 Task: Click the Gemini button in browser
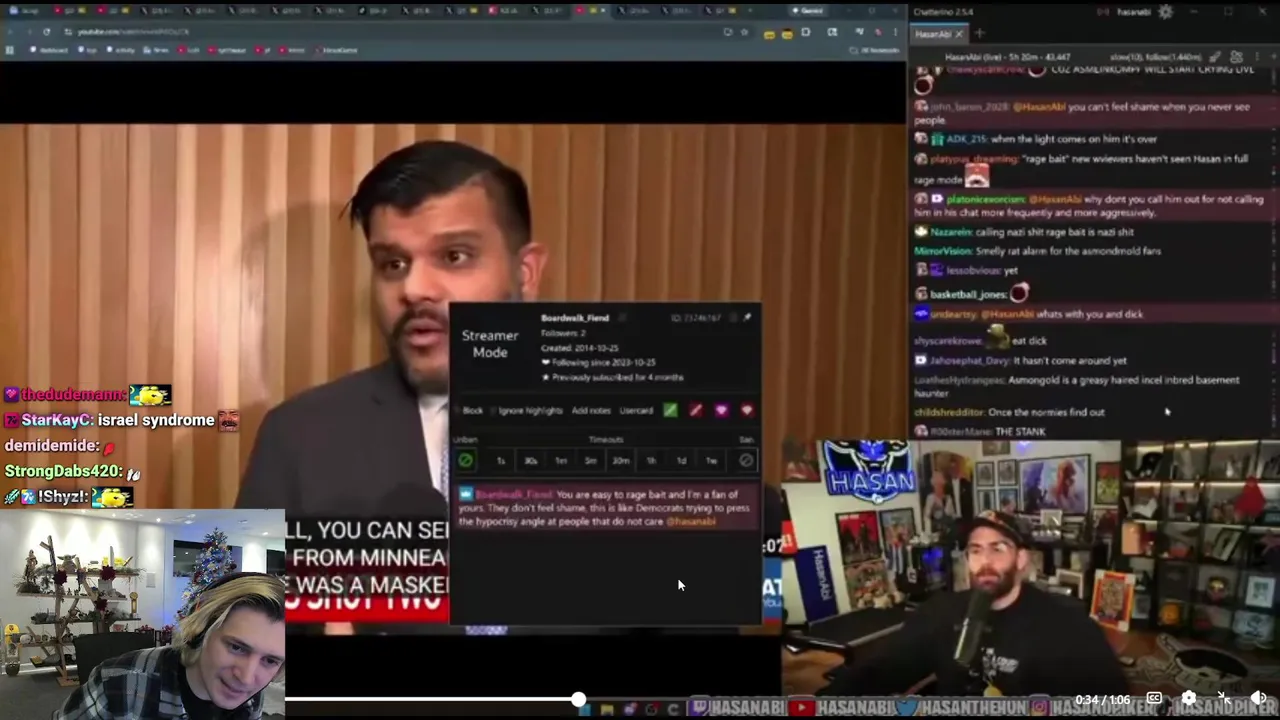click(x=807, y=11)
